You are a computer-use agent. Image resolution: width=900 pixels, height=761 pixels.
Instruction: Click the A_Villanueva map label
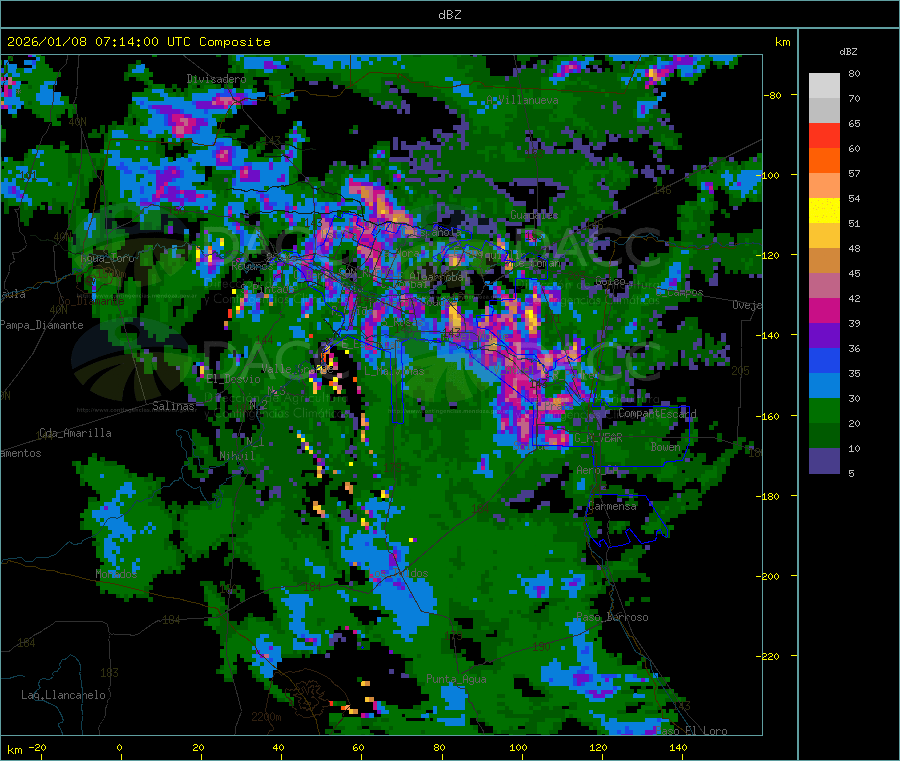(522, 100)
